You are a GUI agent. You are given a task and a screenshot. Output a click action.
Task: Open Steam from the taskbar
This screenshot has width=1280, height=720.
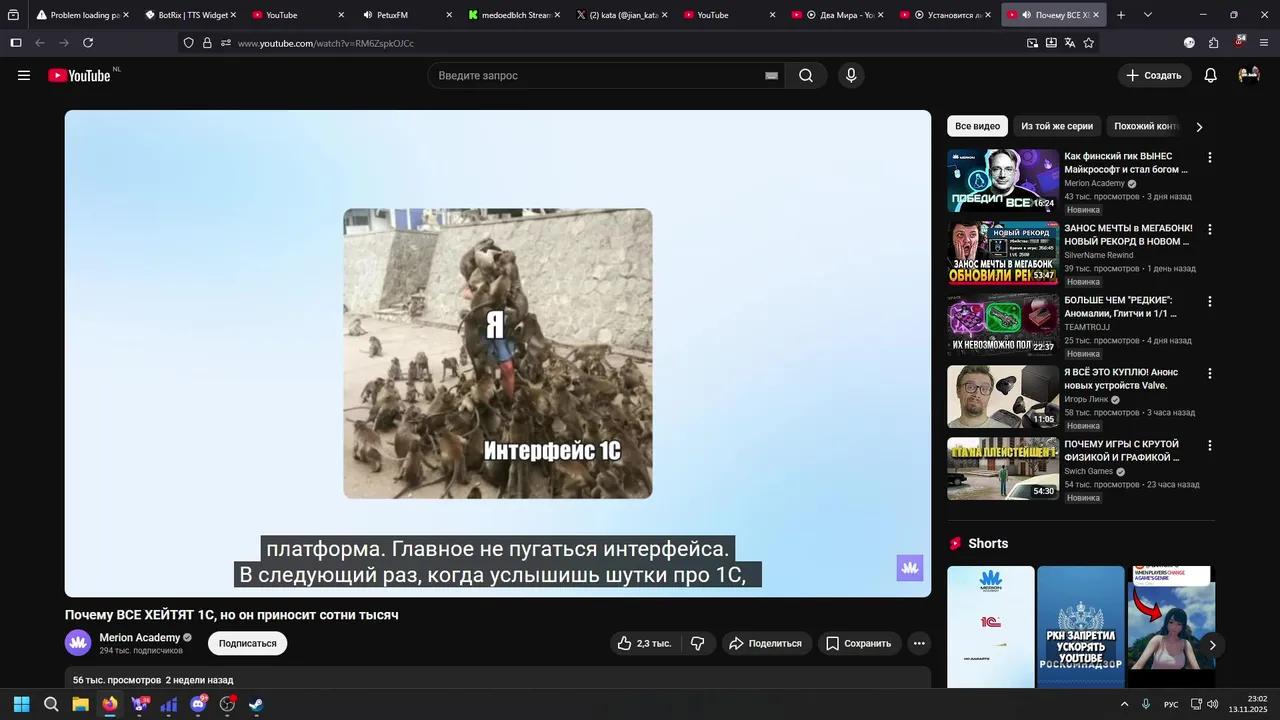(x=256, y=704)
